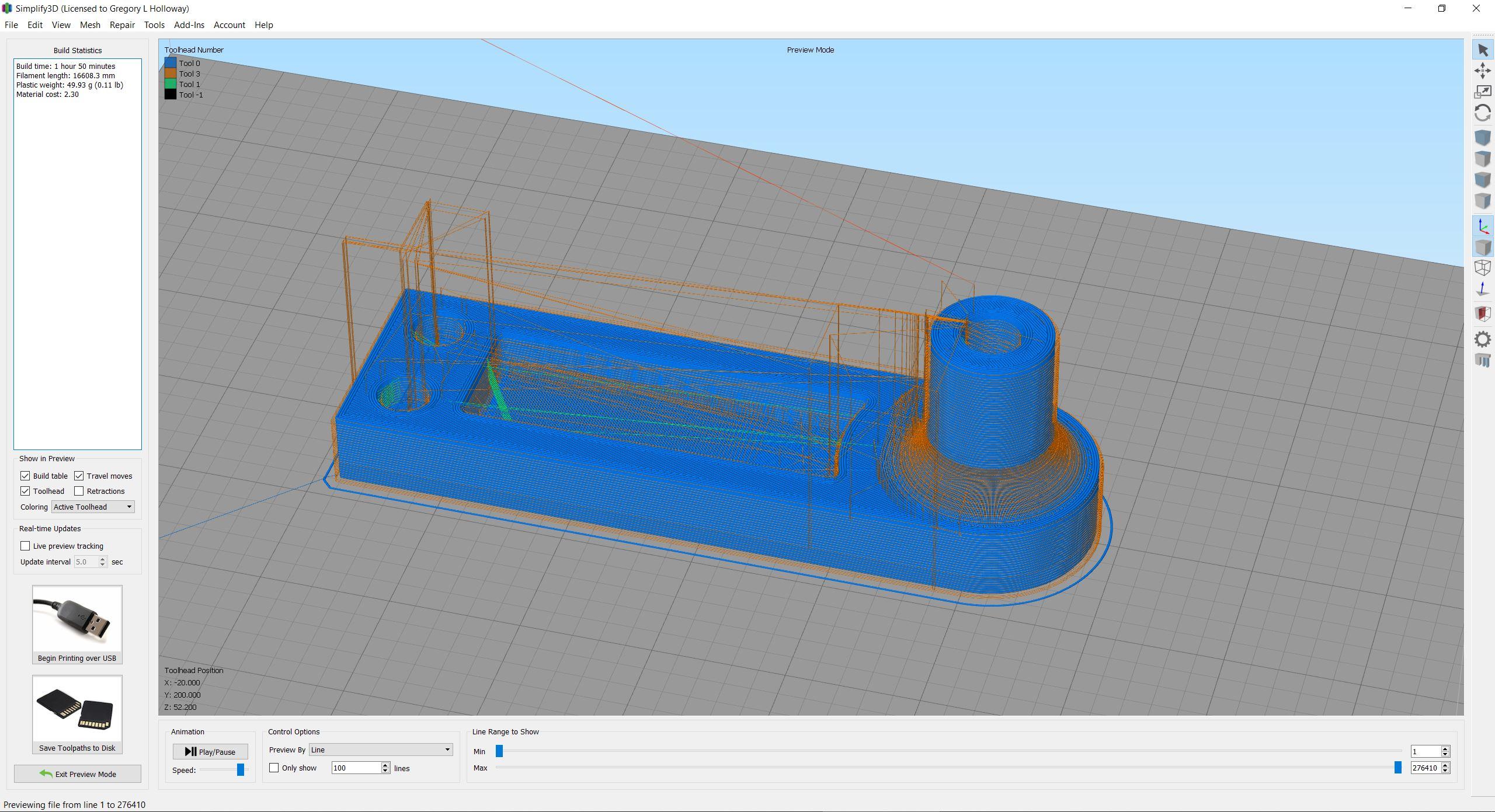Uncheck the Travel moves checkbox
Image resolution: width=1495 pixels, height=812 pixels.
pyautogui.click(x=79, y=476)
